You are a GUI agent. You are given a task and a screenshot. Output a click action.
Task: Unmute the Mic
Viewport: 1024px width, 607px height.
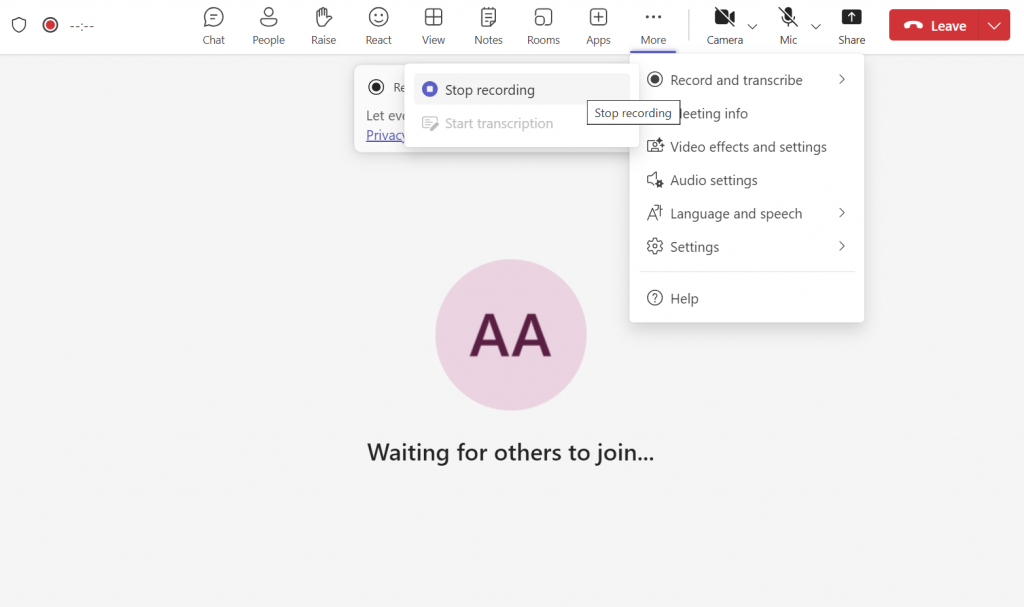point(788,25)
